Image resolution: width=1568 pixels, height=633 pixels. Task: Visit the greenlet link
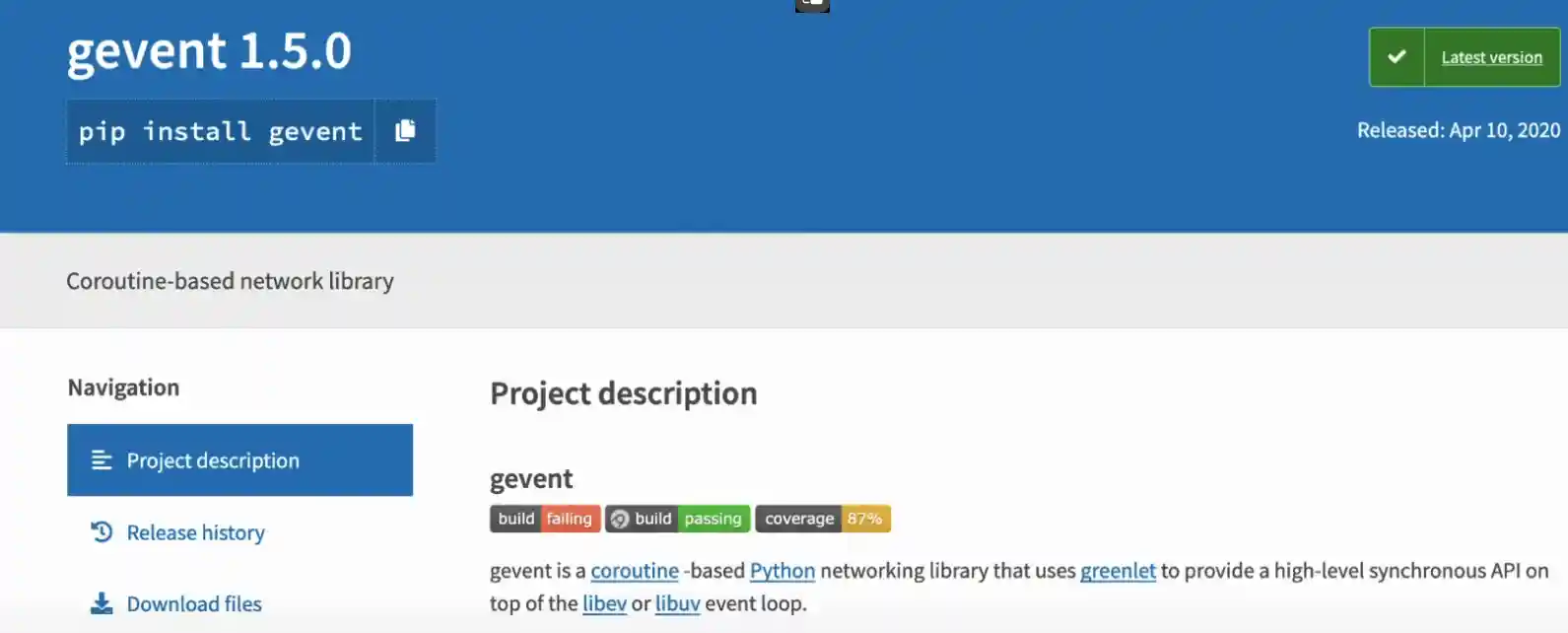(x=1118, y=571)
